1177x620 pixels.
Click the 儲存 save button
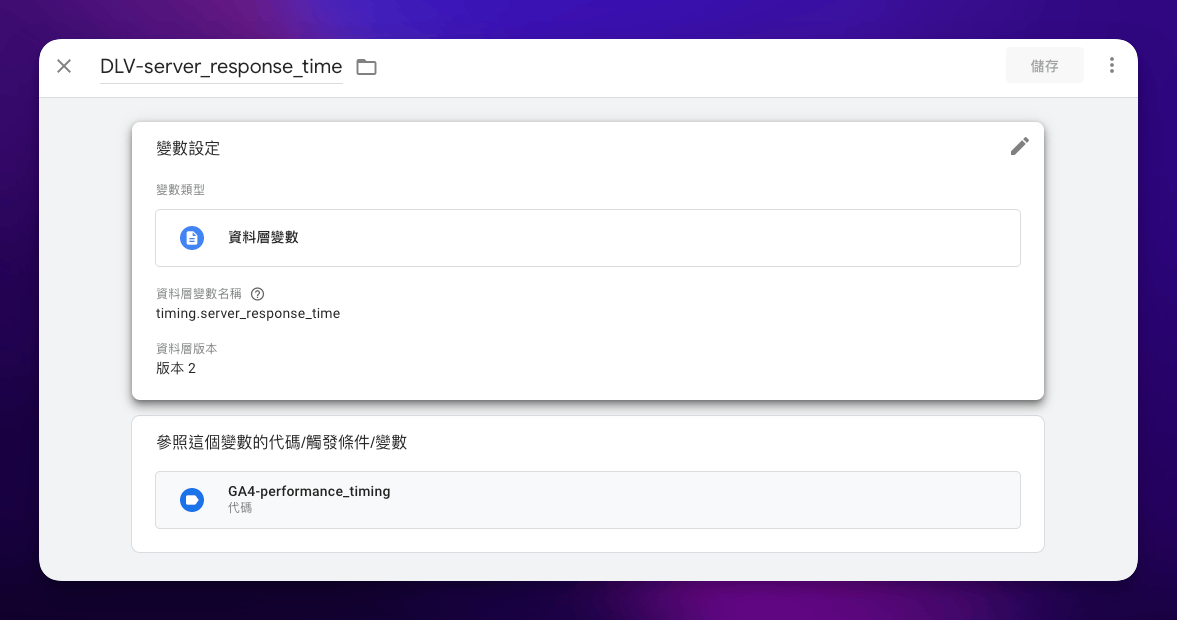point(1044,64)
